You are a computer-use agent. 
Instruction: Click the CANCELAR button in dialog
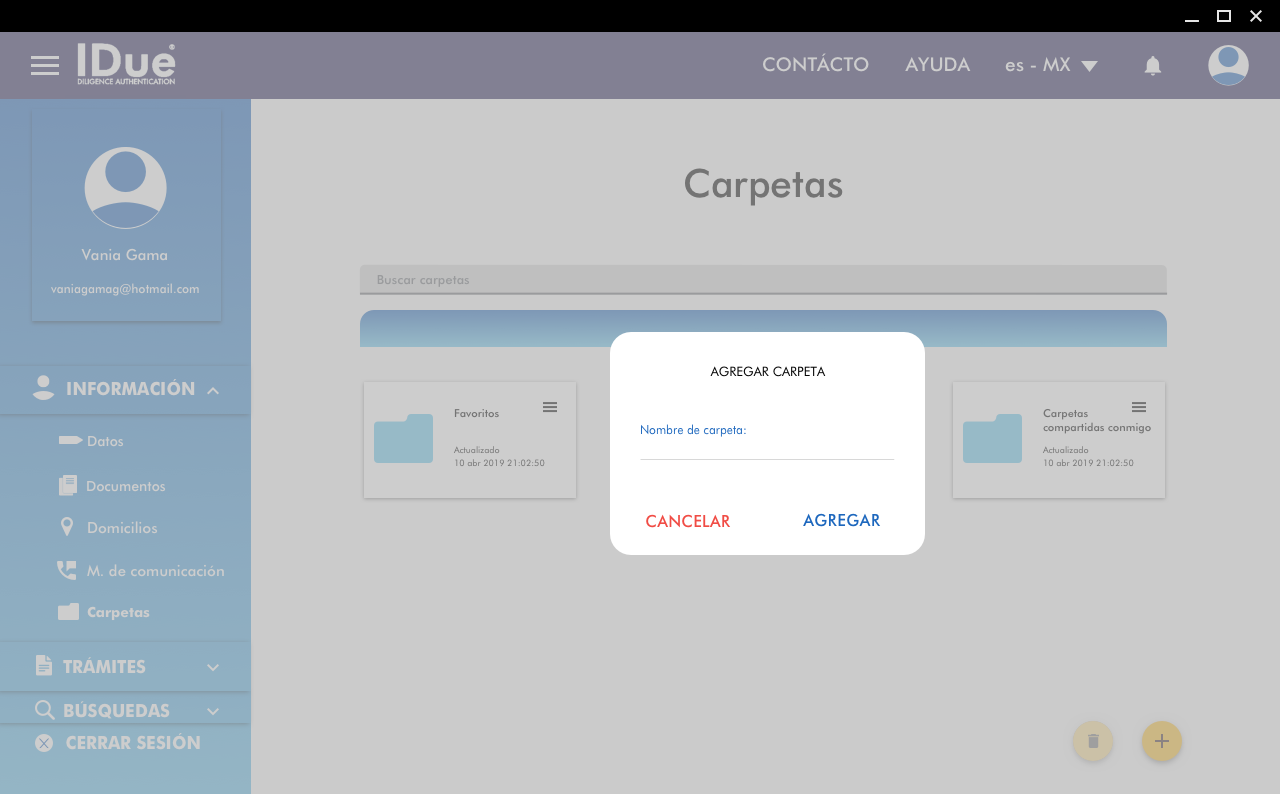pos(688,521)
